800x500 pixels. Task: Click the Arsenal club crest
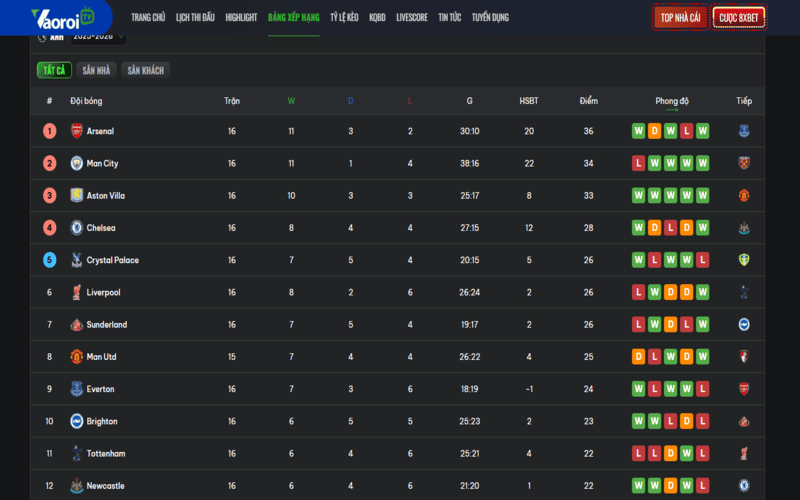pos(77,131)
